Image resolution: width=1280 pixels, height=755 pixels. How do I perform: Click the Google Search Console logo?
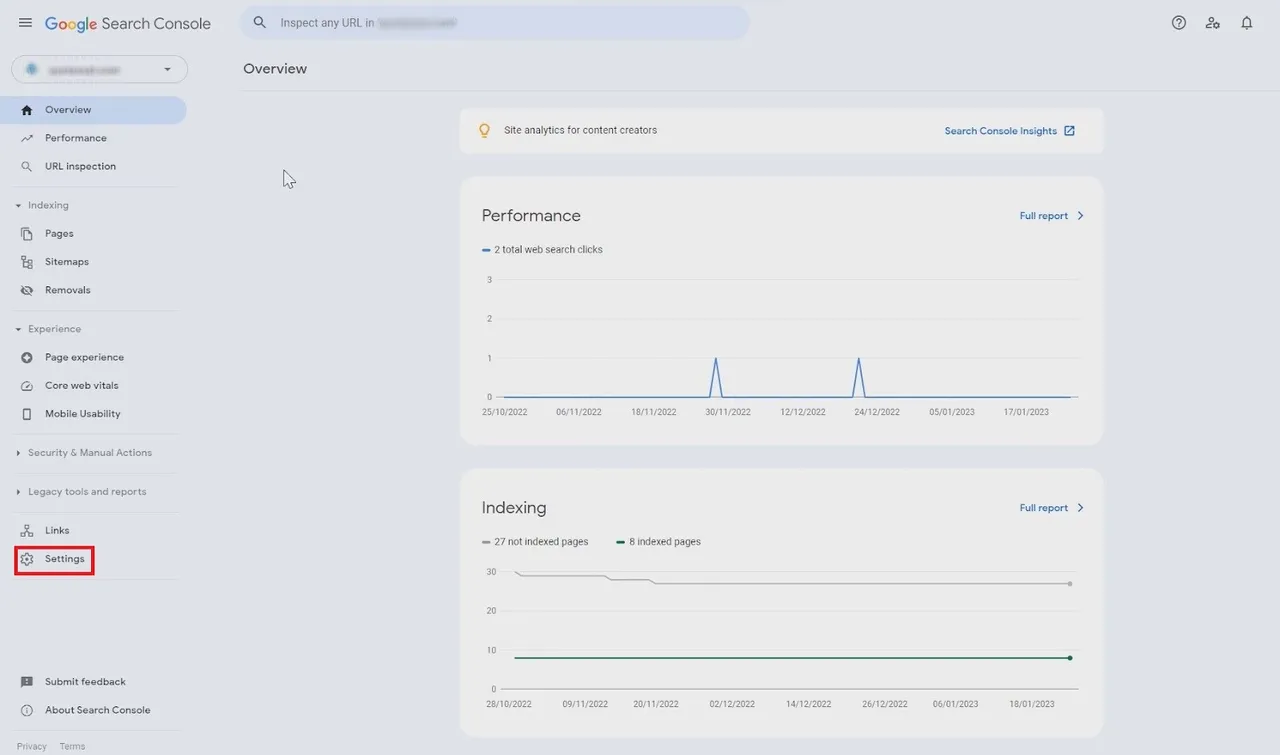click(128, 23)
